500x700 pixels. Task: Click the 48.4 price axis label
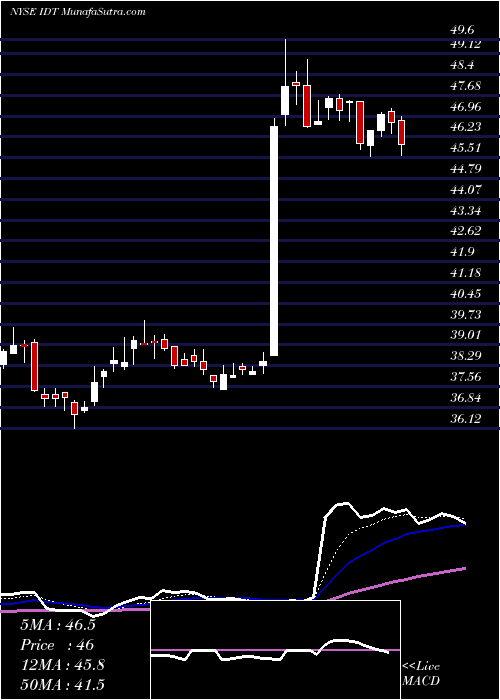tap(463, 65)
